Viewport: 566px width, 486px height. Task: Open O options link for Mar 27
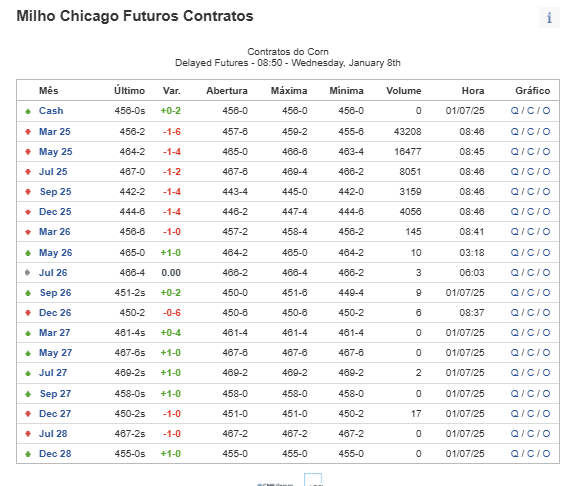pos(546,333)
